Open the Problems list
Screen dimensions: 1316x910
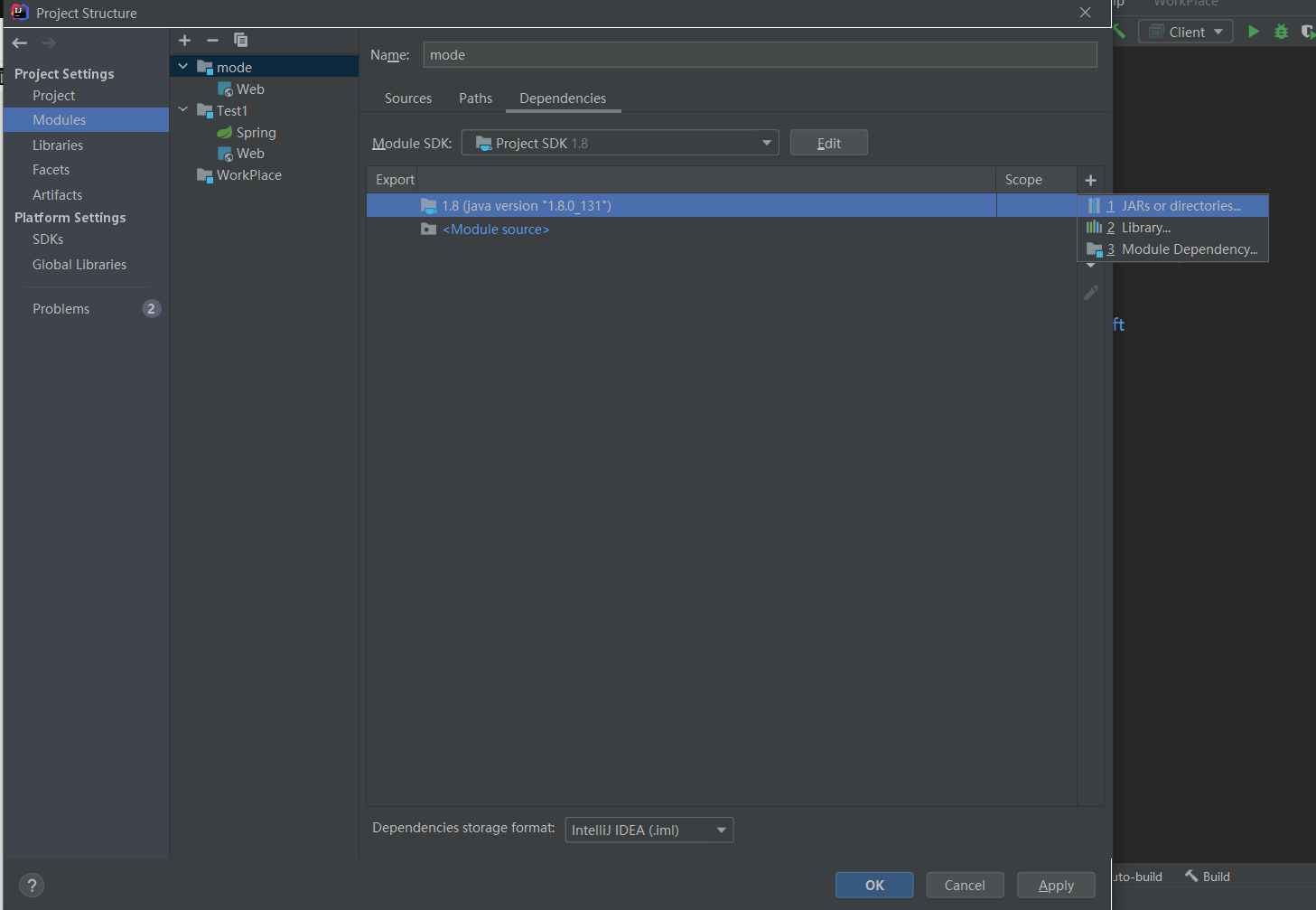tap(61, 308)
